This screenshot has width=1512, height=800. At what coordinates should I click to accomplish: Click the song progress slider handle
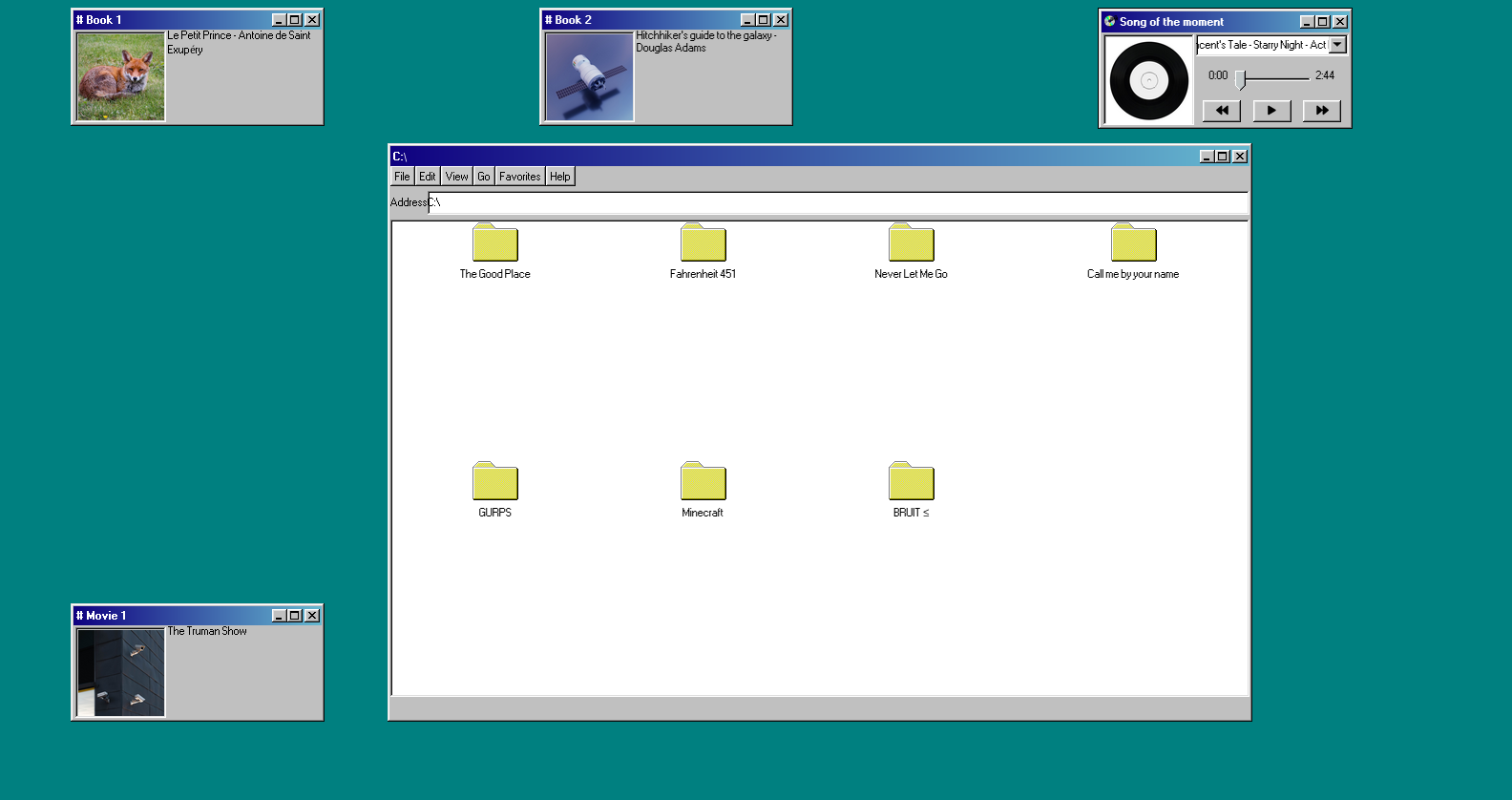point(1240,78)
